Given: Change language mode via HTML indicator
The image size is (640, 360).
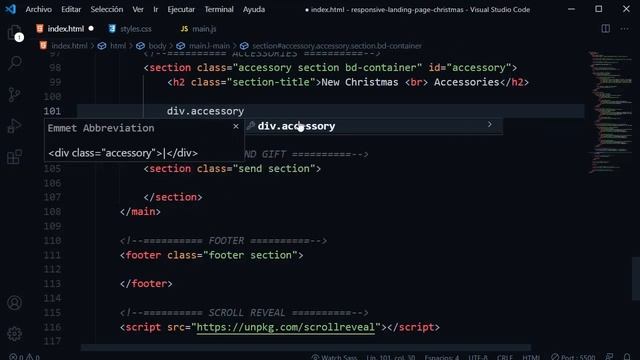Looking at the screenshot, I should pos(531,357).
